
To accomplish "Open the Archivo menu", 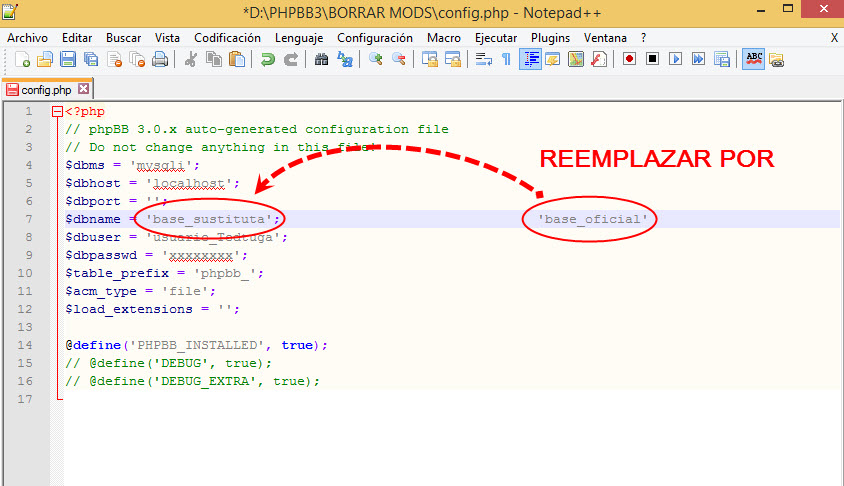I will tap(27, 37).
